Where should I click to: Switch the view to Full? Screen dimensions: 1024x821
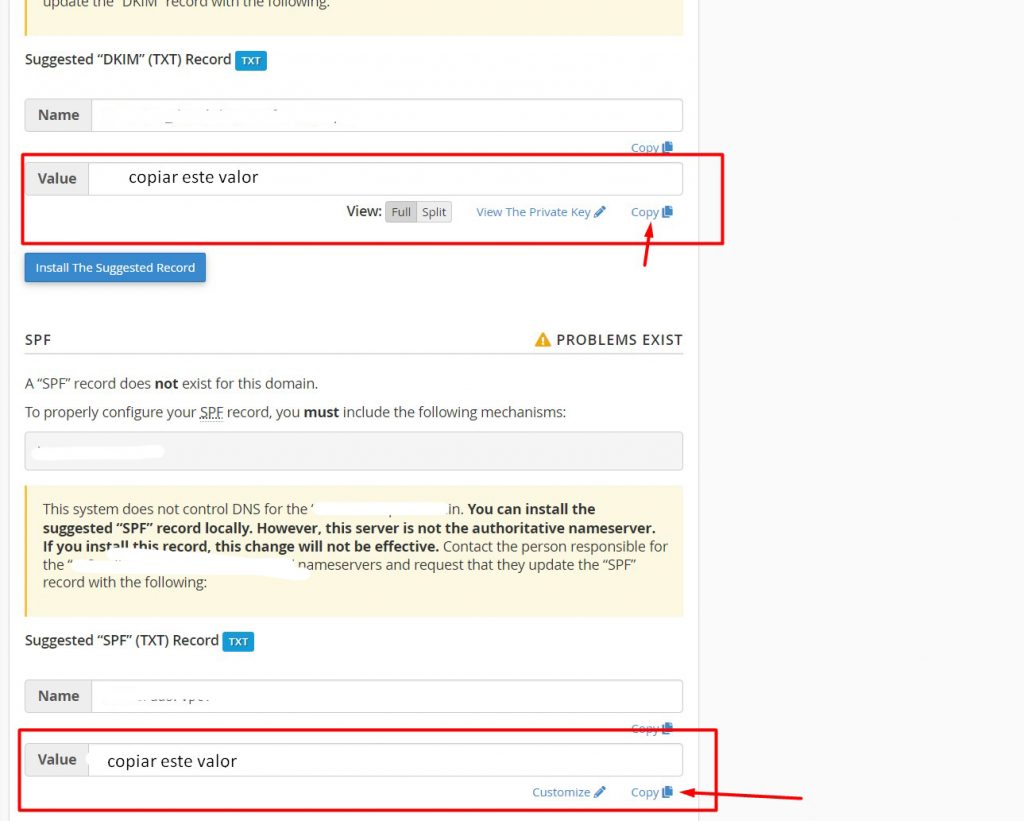coord(401,212)
